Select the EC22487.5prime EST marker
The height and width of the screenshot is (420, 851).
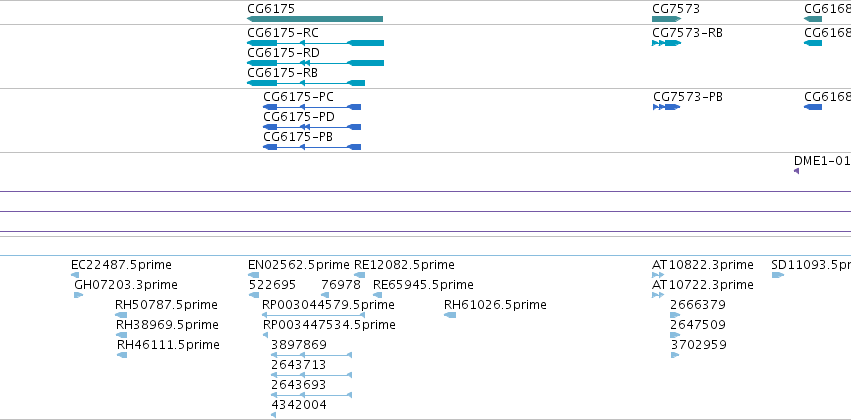tap(75, 275)
